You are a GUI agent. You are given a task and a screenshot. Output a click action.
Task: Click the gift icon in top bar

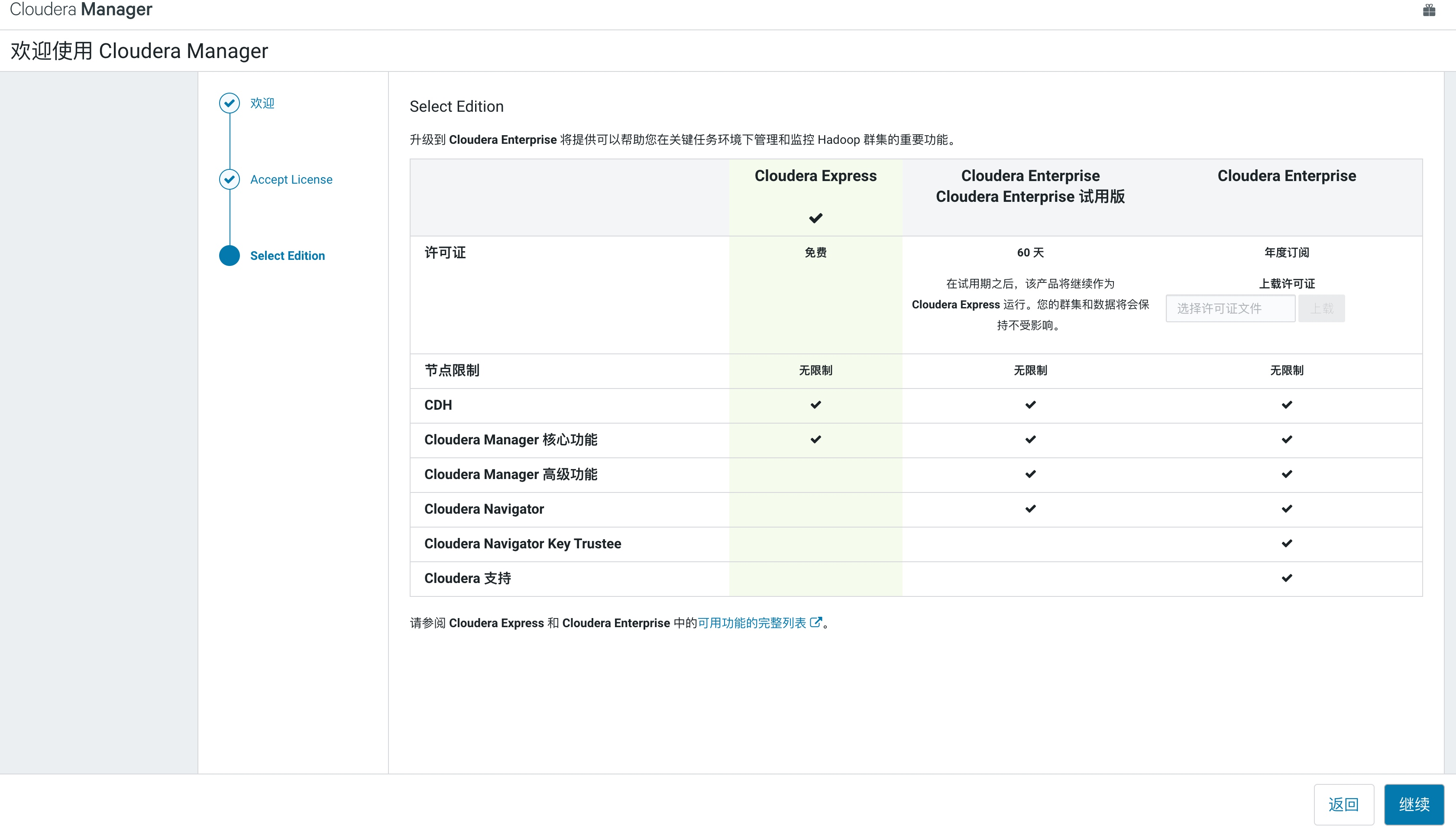[x=1429, y=10]
